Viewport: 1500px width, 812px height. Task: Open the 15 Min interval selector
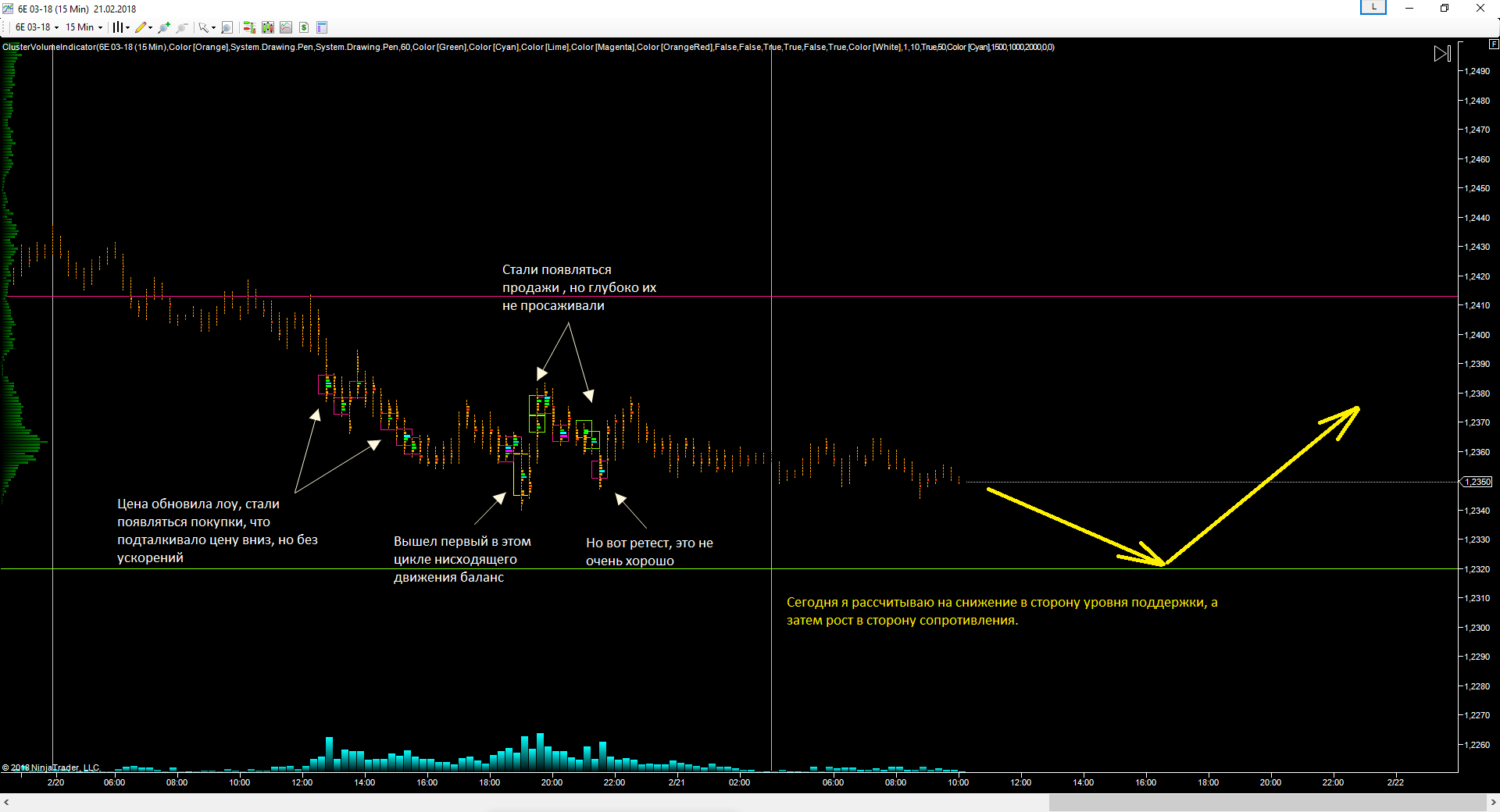point(84,27)
